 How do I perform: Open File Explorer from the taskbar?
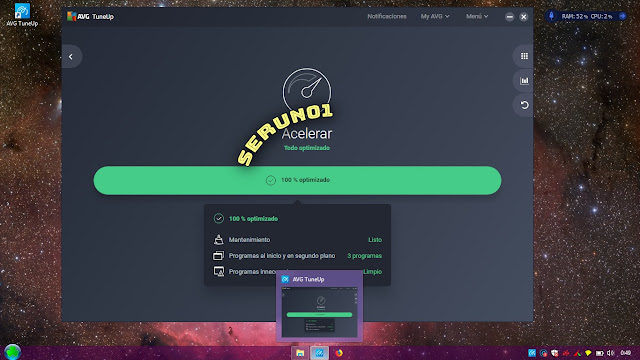coord(300,353)
